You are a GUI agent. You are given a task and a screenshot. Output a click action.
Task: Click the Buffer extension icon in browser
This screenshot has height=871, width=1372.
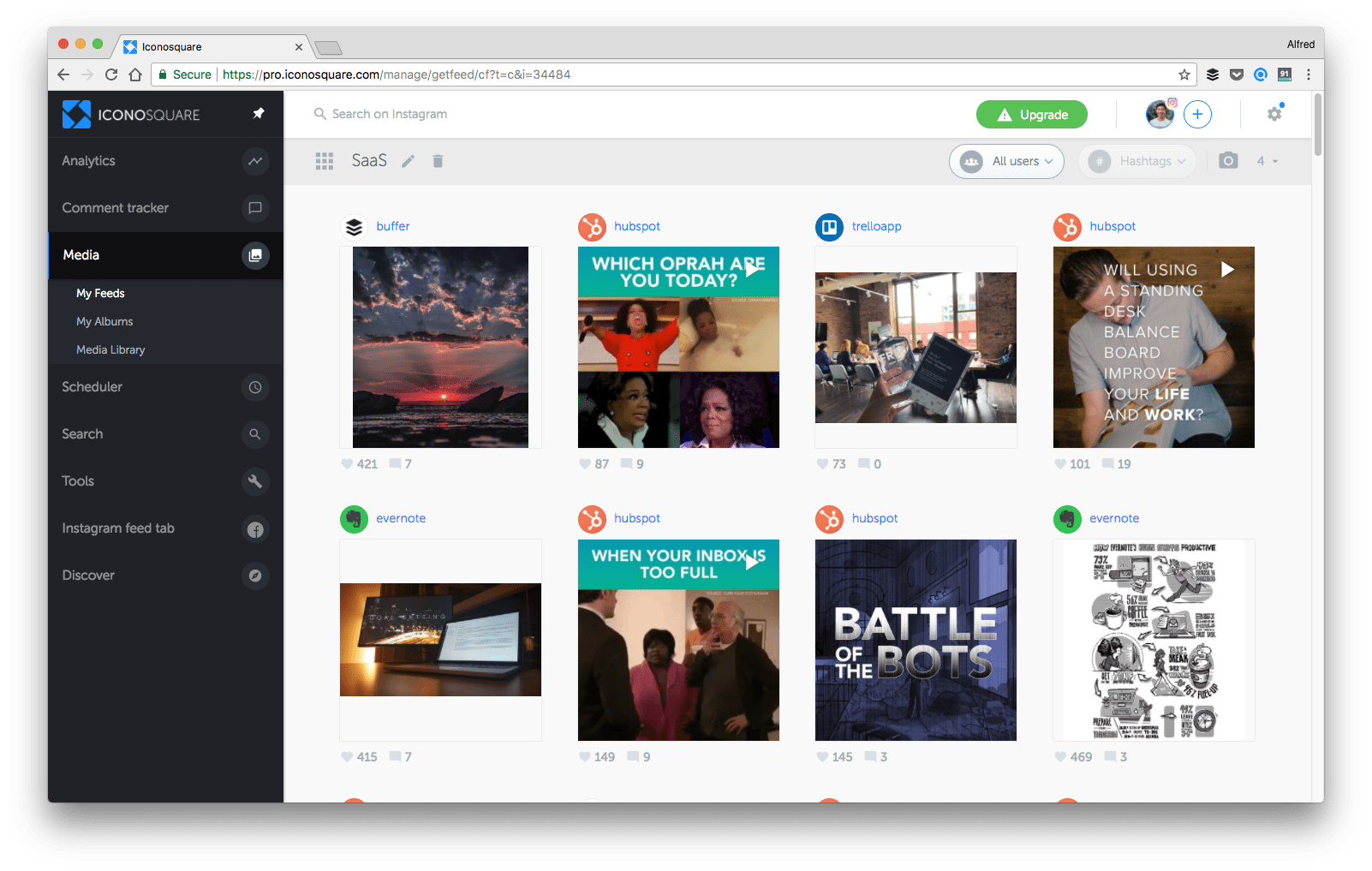[1213, 75]
